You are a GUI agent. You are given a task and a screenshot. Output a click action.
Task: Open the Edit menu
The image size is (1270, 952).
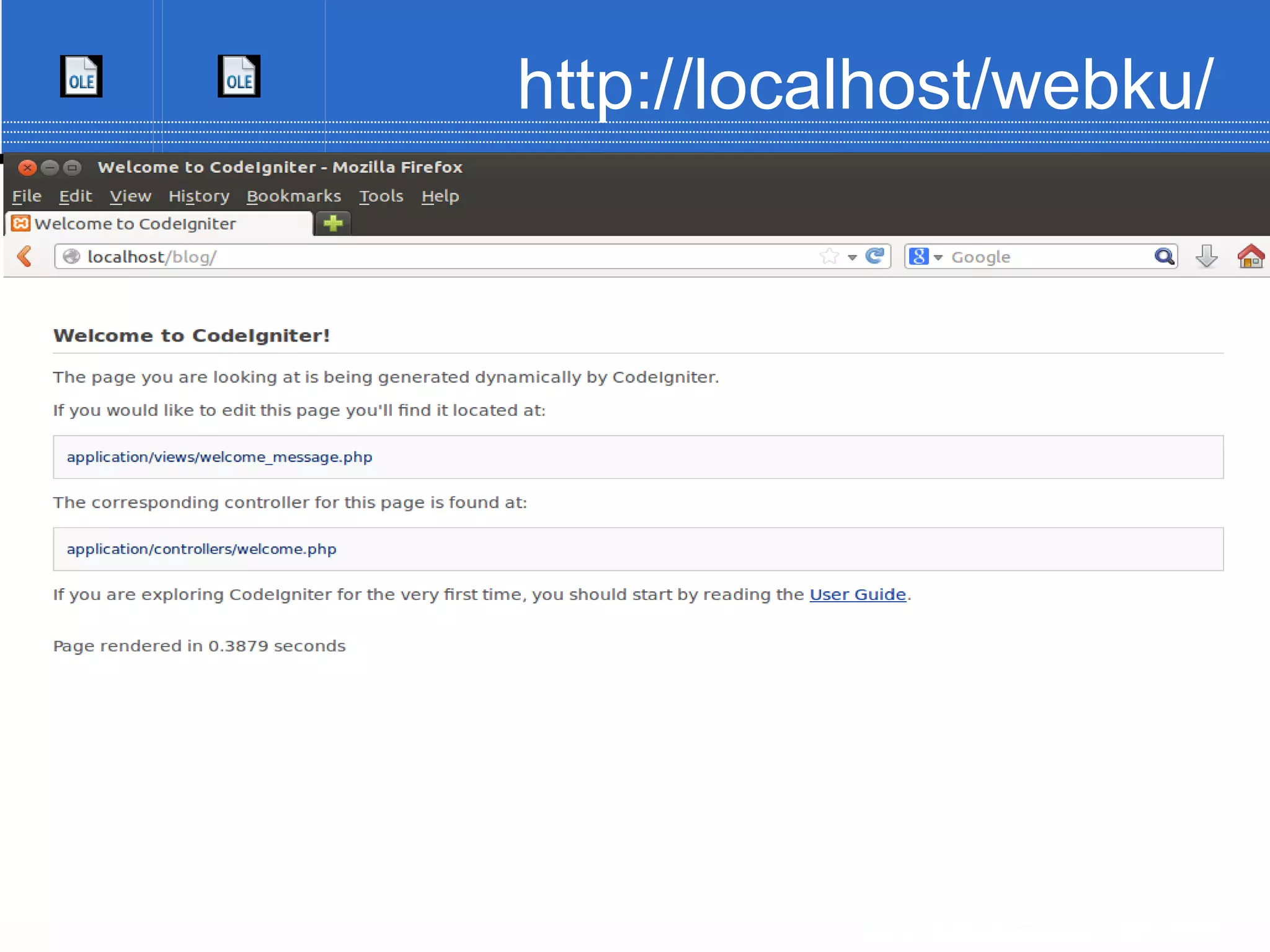[x=76, y=196]
